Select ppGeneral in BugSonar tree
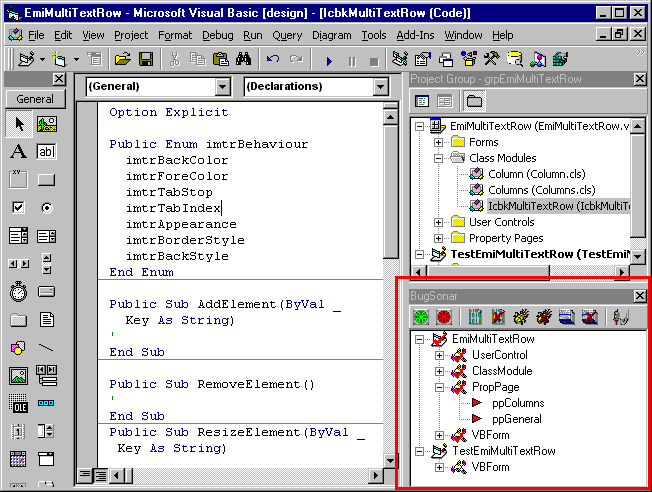Image resolution: width=652 pixels, height=492 pixels. pyautogui.click(x=516, y=419)
